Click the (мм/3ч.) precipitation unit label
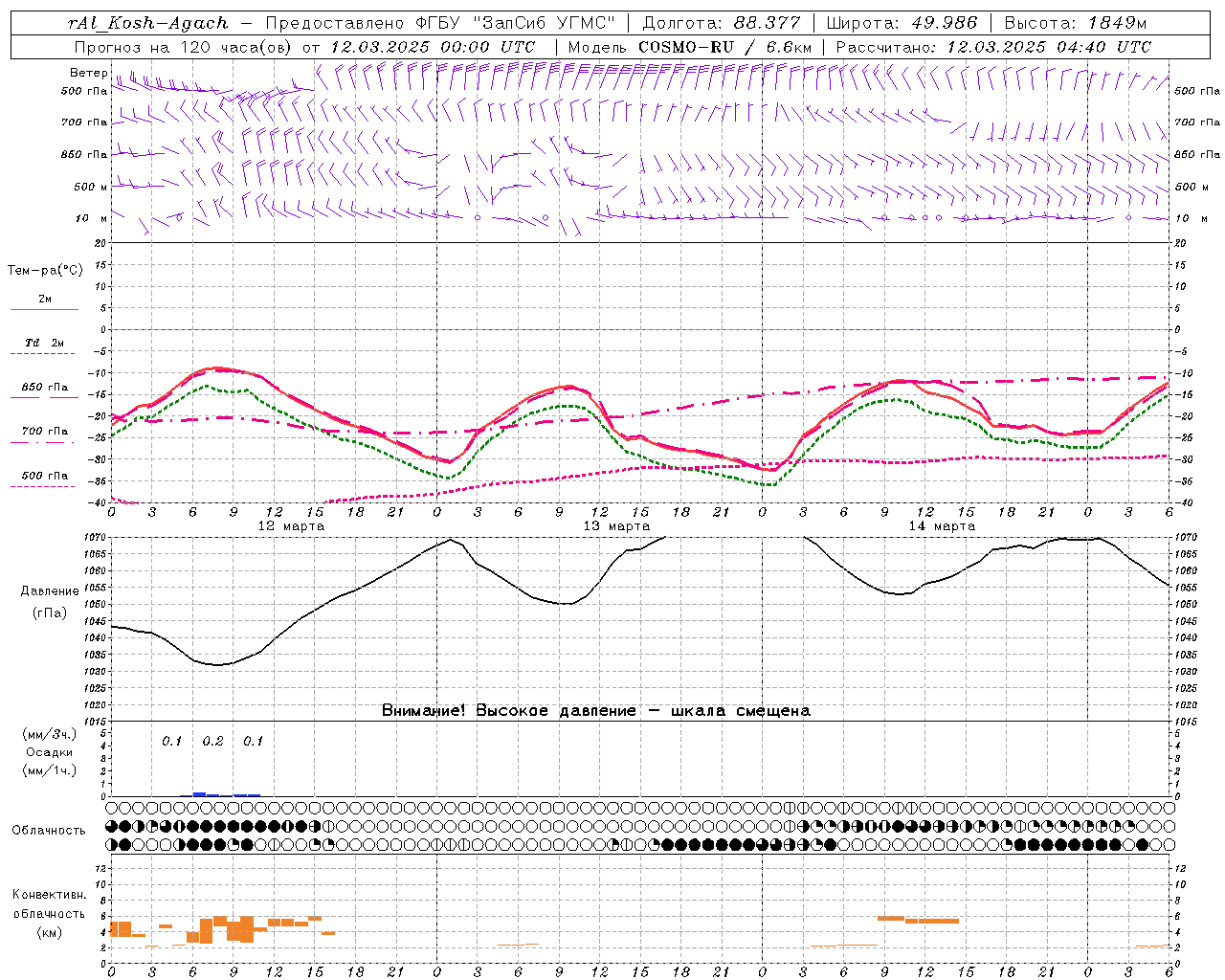This screenshot has width=1225, height=980. 50,734
